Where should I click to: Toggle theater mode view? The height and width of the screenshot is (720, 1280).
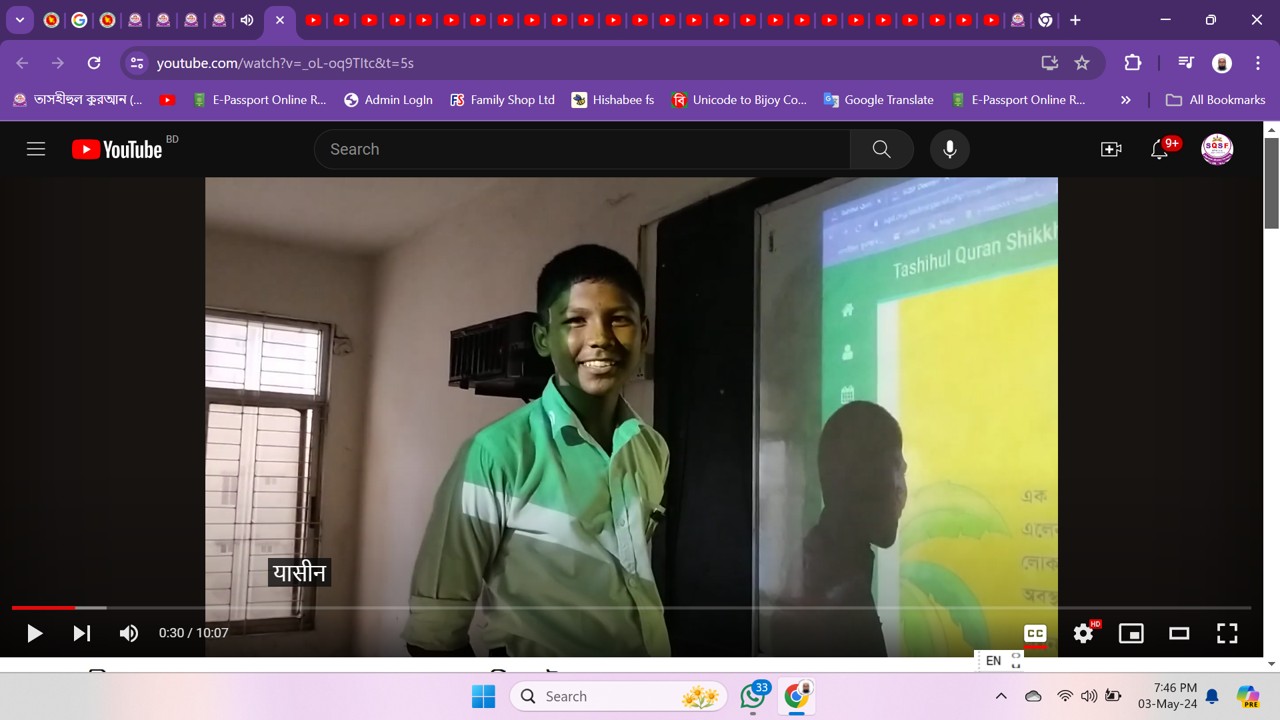coord(1179,633)
